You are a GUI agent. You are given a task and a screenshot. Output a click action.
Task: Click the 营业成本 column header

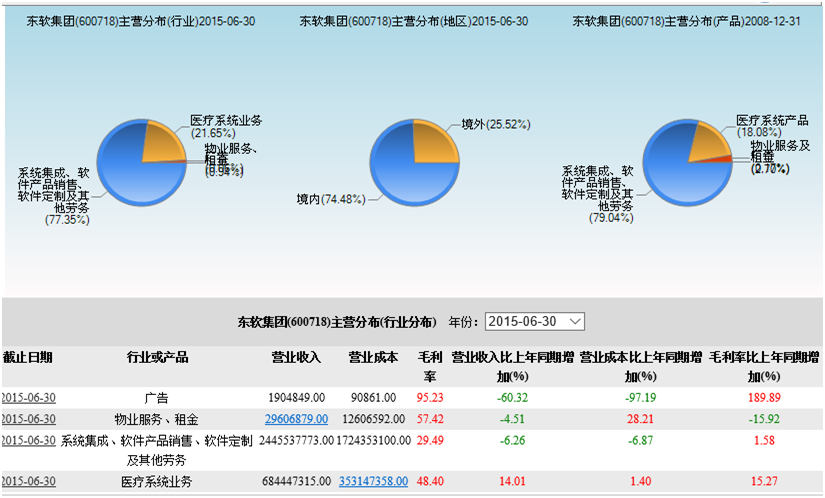coord(373,357)
